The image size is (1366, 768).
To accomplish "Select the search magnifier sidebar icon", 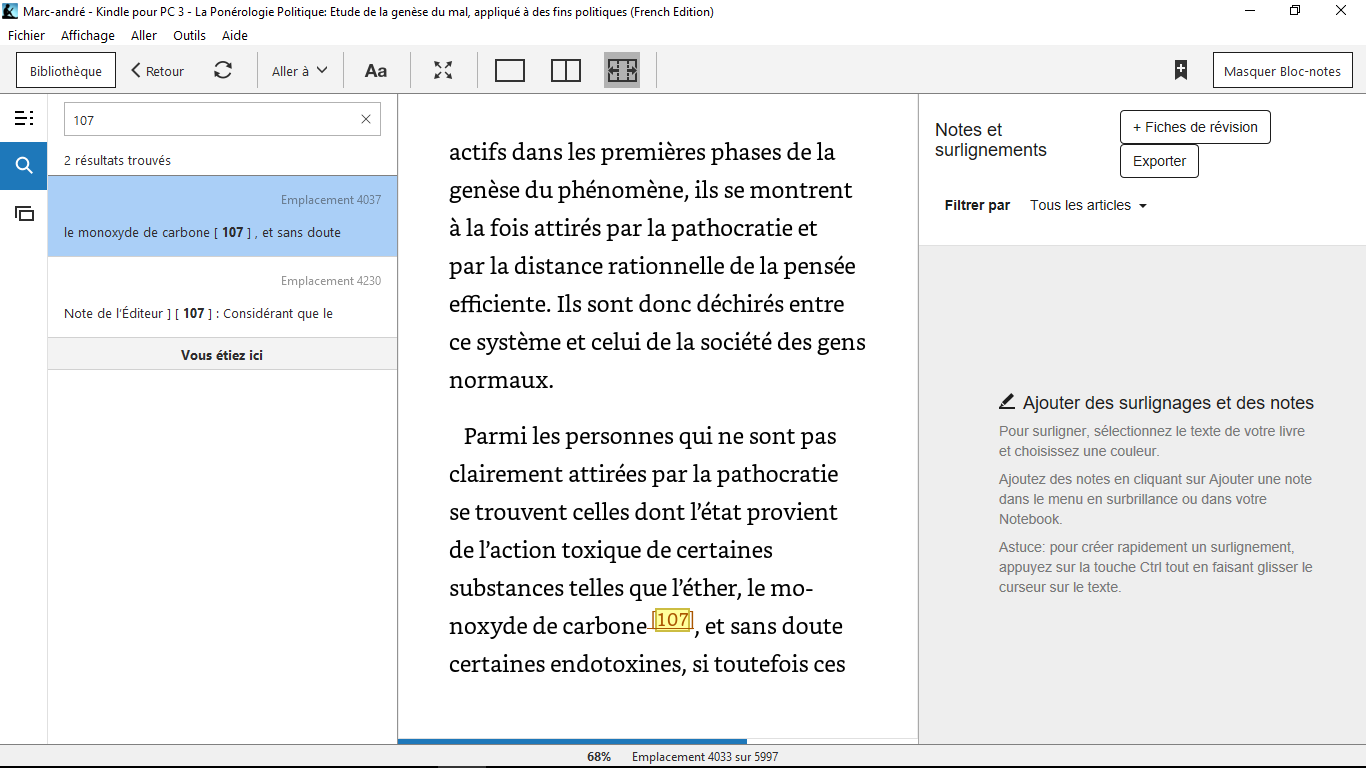I will (23, 166).
